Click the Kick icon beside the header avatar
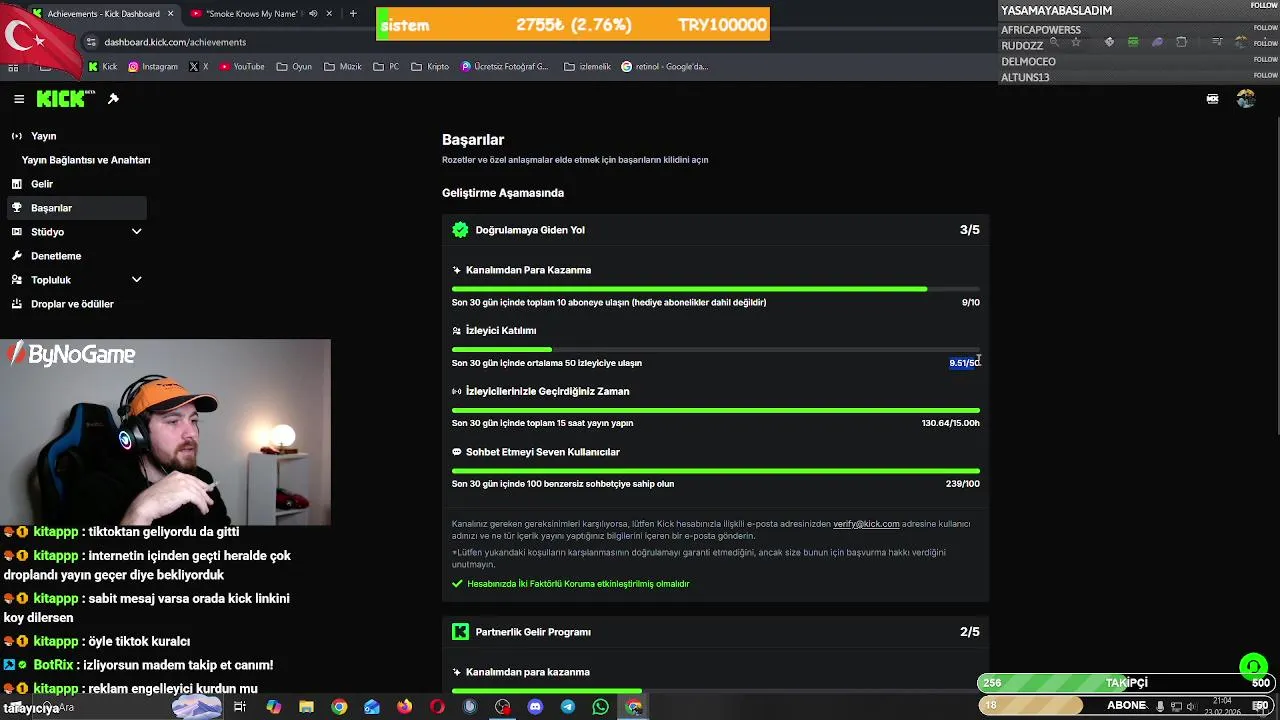1280x720 pixels. 1212,99
